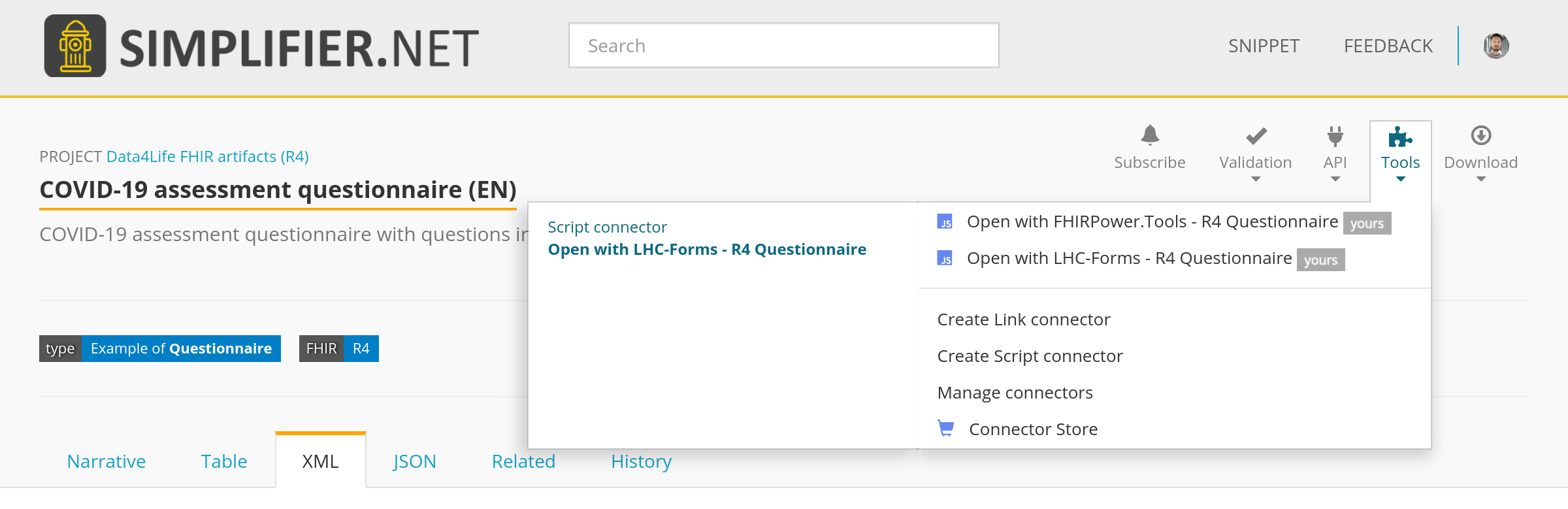
Task: Expand the Download dropdown arrow
Action: coord(1481,179)
